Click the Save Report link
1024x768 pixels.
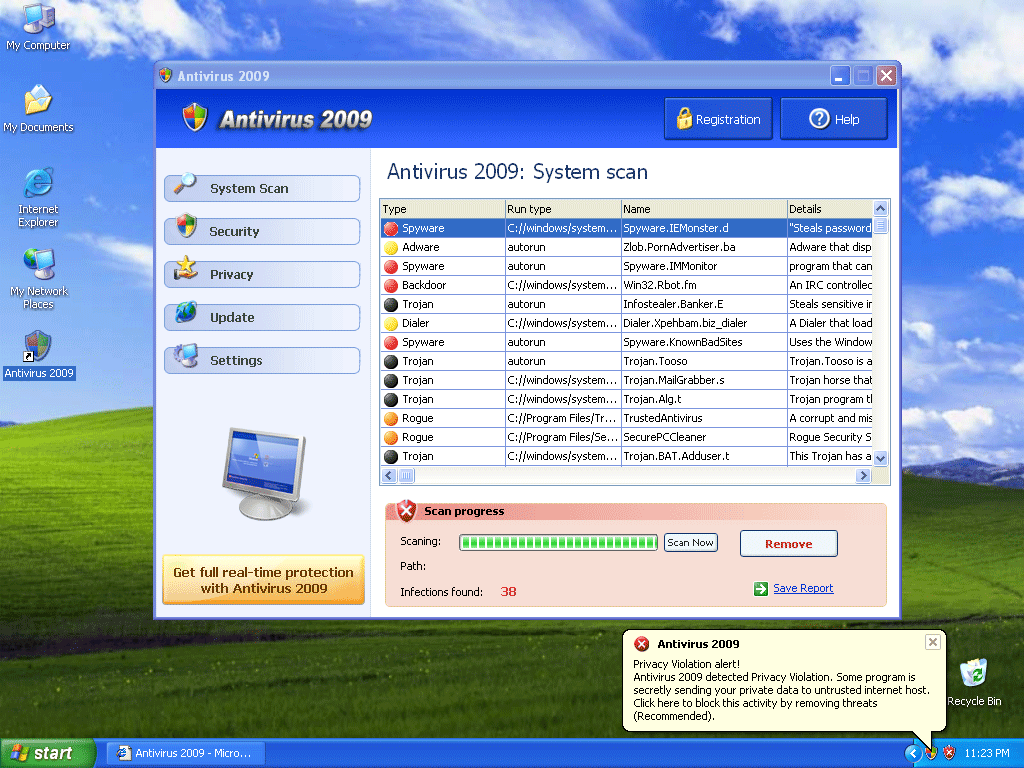(803, 588)
